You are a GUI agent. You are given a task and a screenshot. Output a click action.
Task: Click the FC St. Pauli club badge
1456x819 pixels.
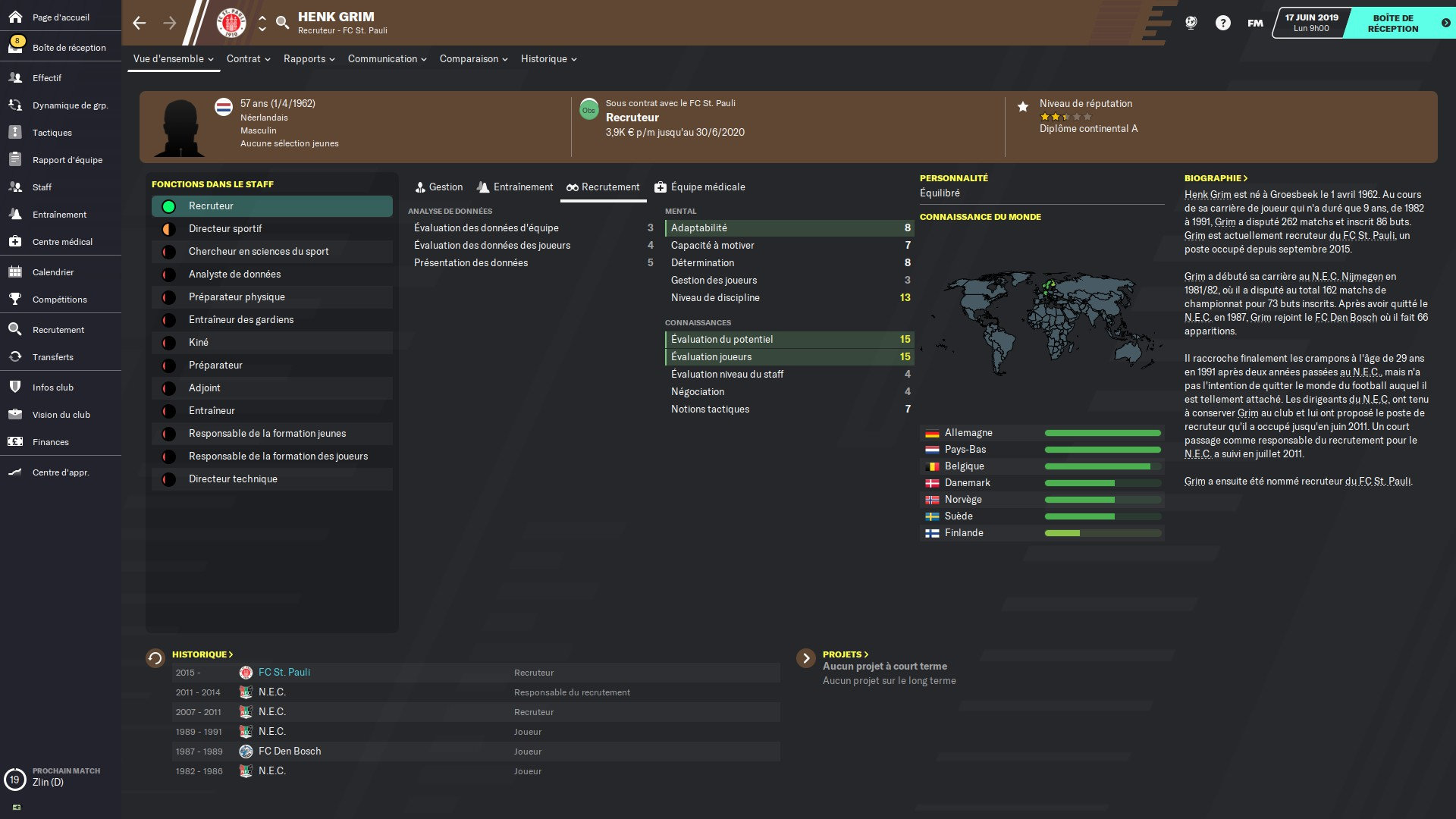click(231, 23)
